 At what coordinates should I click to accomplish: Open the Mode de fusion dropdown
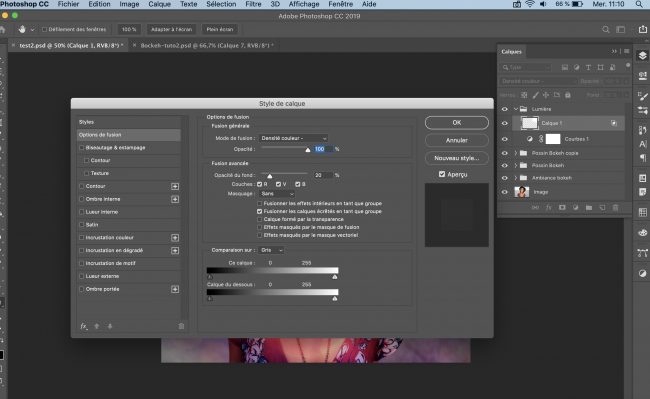[293, 138]
